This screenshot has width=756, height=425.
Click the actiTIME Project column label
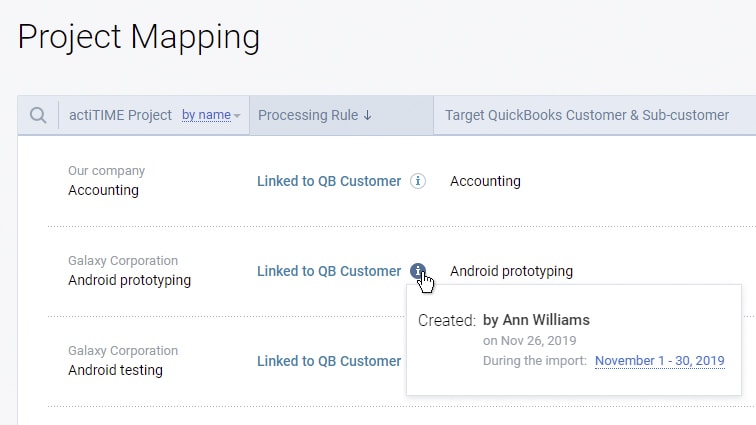(x=120, y=115)
